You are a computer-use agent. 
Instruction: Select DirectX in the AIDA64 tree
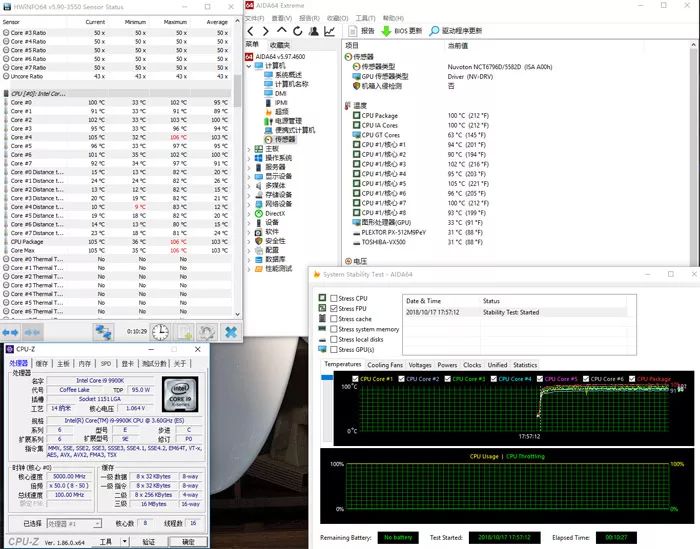[x=270, y=213]
